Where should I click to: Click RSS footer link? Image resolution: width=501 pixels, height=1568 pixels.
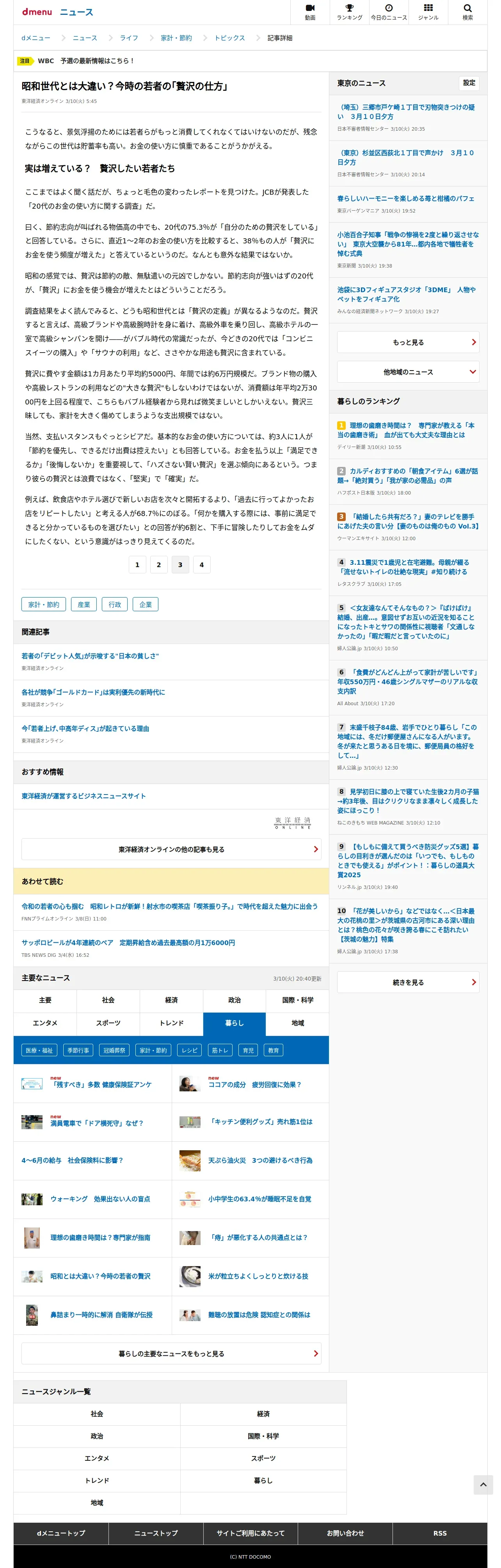(x=439, y=1533)
